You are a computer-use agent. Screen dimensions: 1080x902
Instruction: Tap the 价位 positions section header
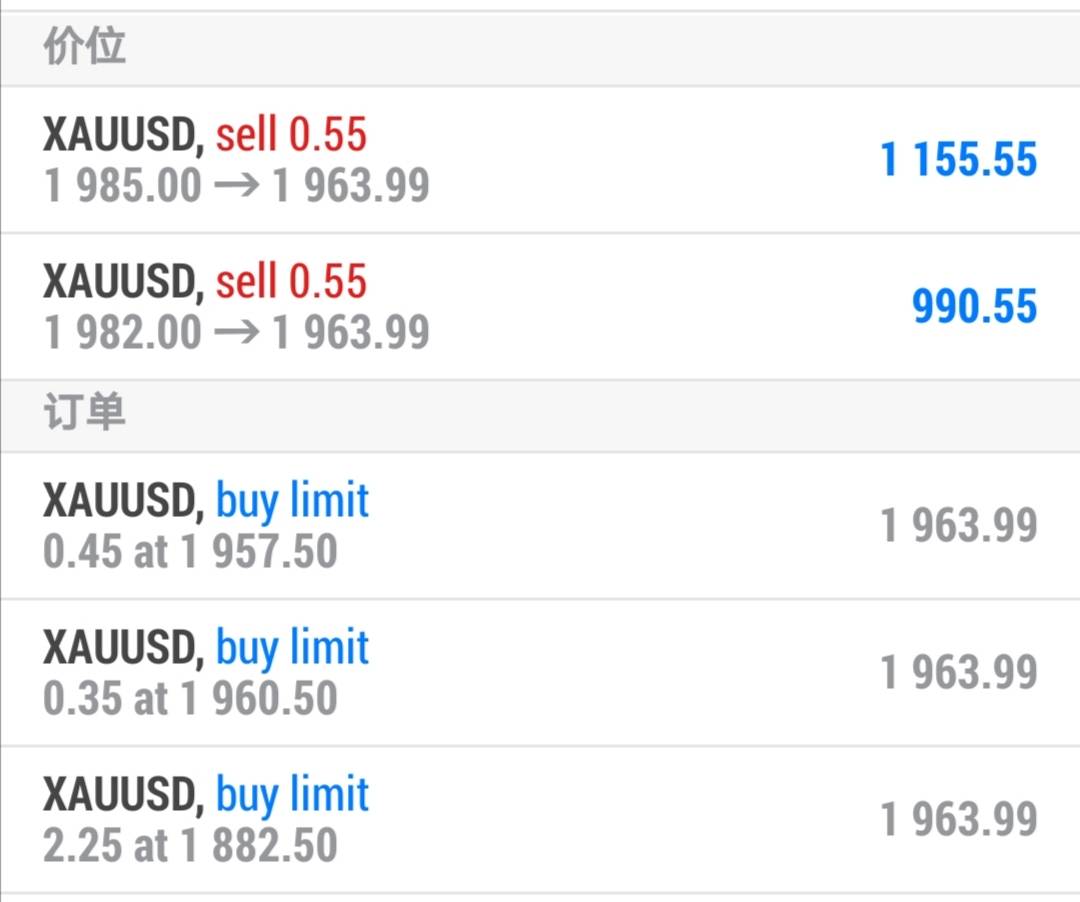[x=85, y=48]
